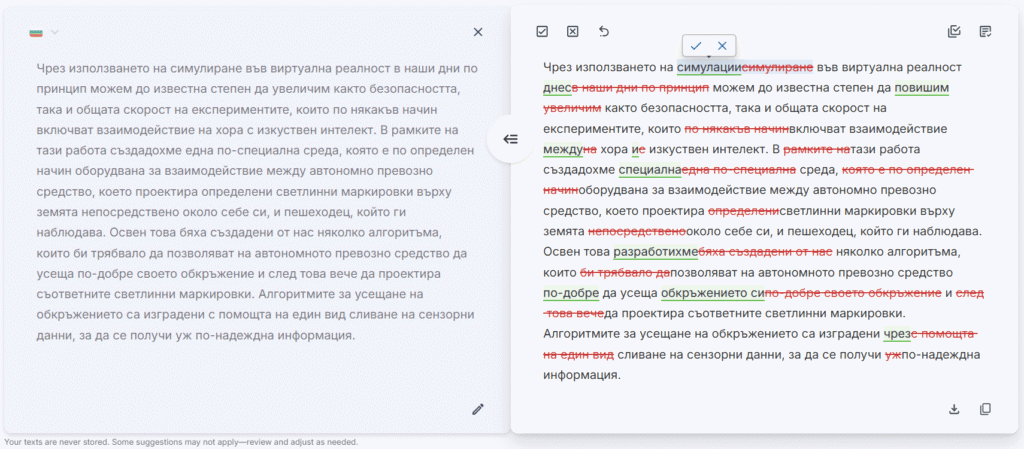
Task: Open the Bulgarian flag language dropdown
Action: coord(37,33)
